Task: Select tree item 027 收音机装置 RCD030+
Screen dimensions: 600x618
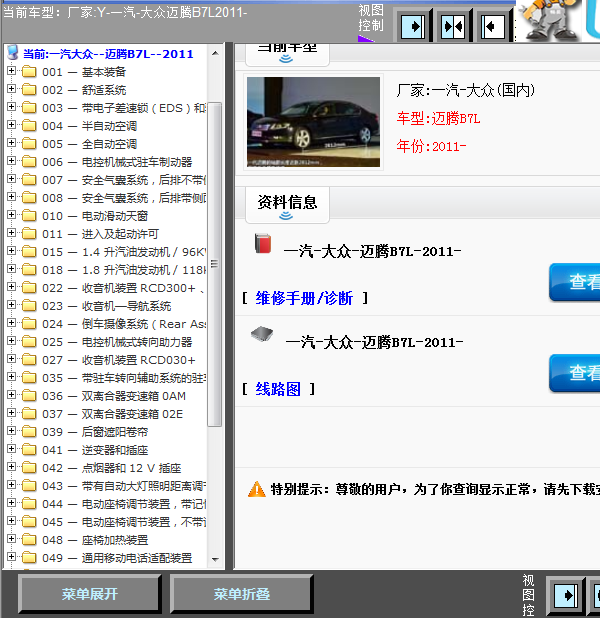Action: click(x=119, y=360)
